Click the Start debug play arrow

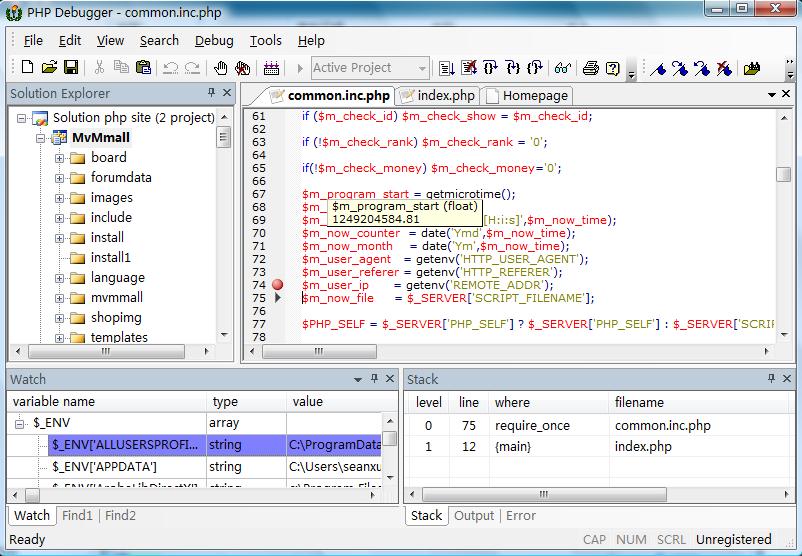pyautogui.click(x=300, y=68)
